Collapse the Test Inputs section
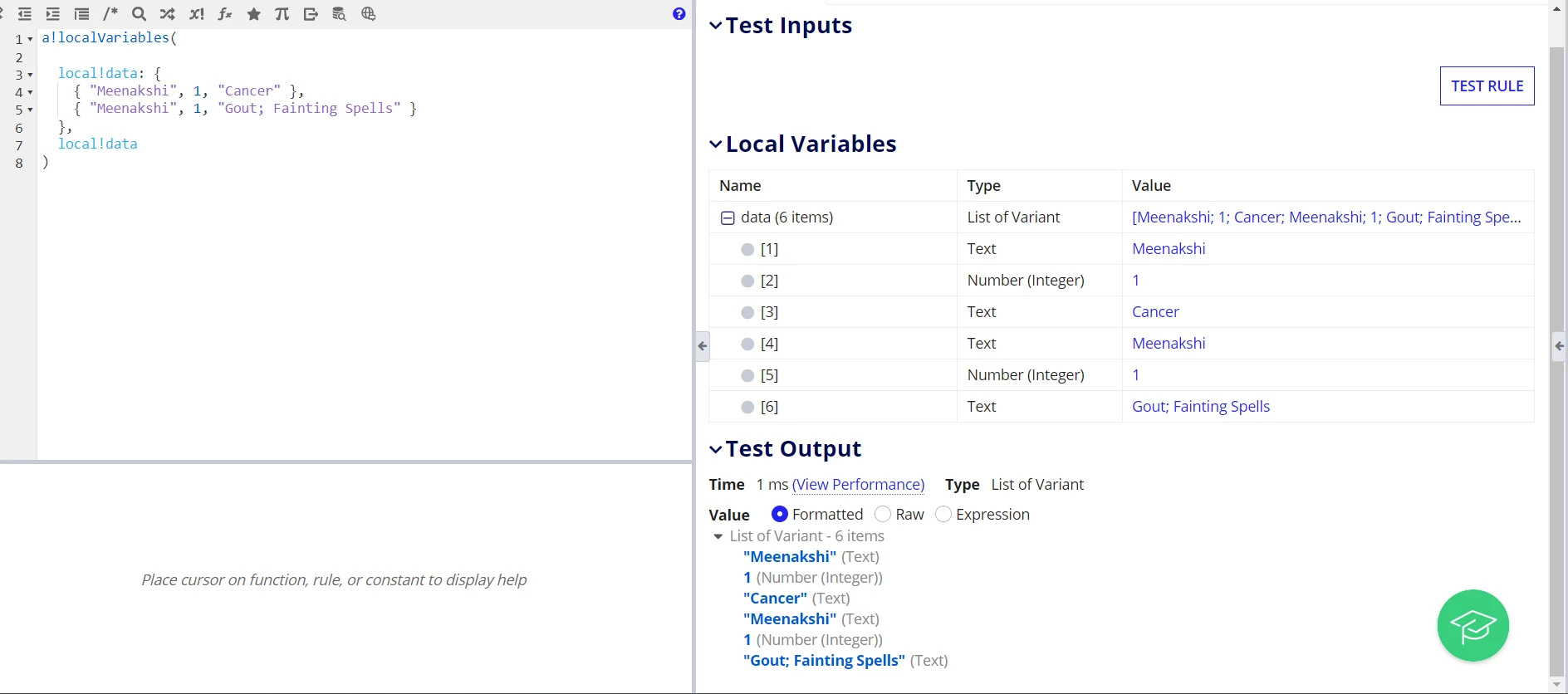 [716, 26]
